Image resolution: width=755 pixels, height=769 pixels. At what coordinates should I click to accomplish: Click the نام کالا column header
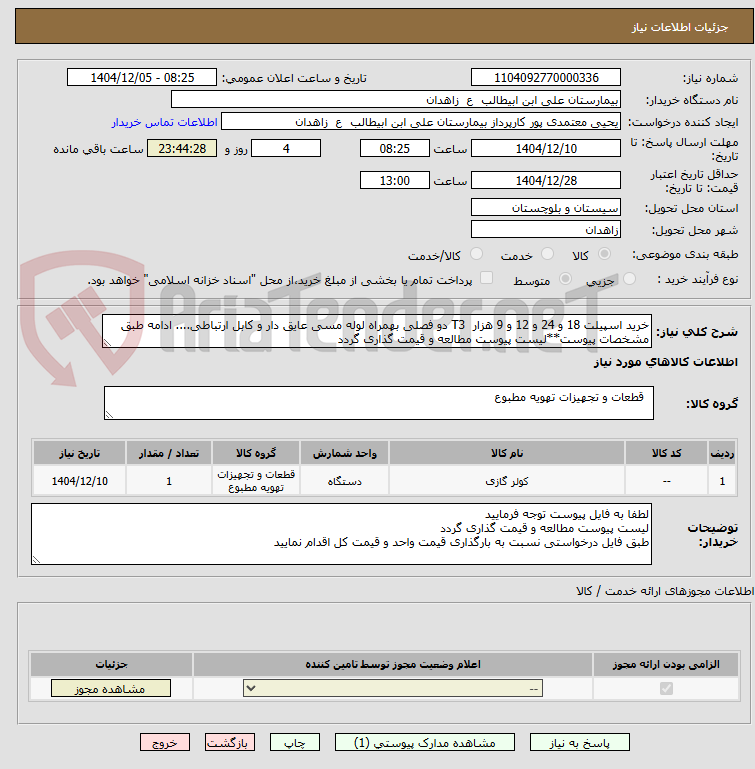tap(507, 453)
